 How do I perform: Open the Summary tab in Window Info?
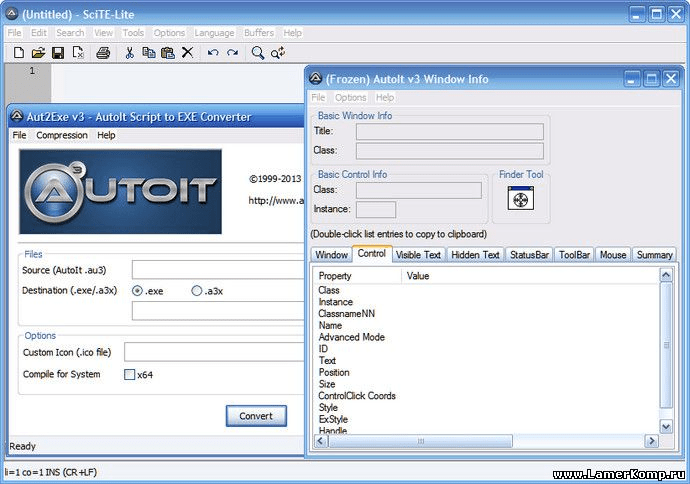tap(654, 255)
